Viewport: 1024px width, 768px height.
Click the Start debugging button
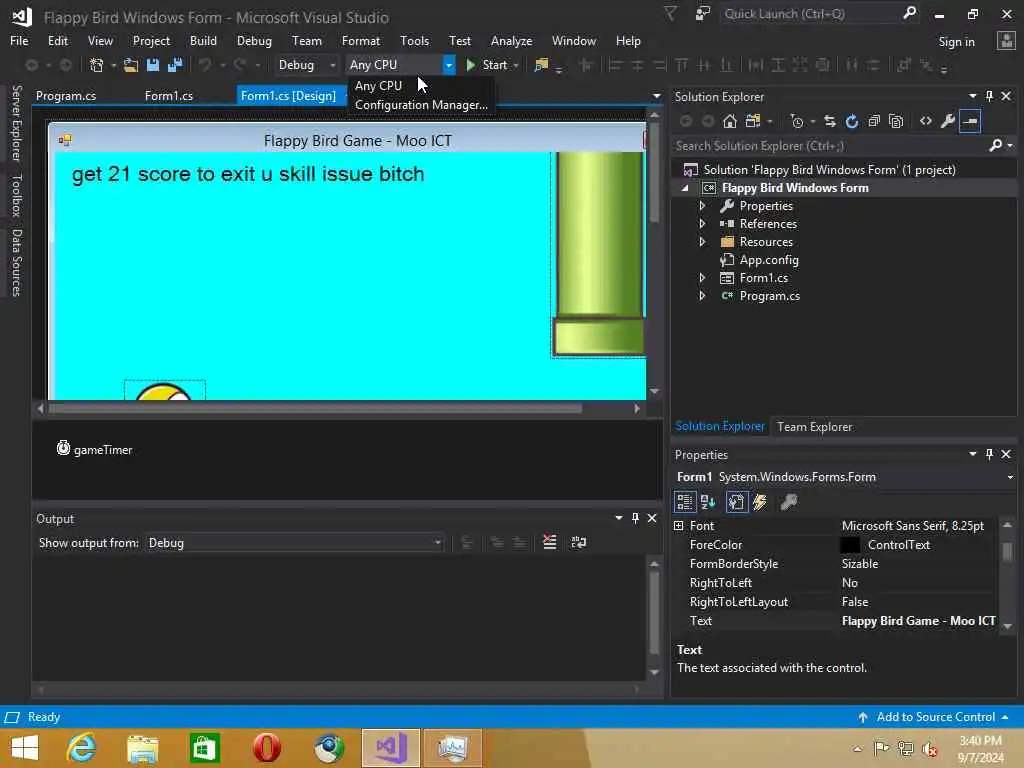[x=487, y=65]
